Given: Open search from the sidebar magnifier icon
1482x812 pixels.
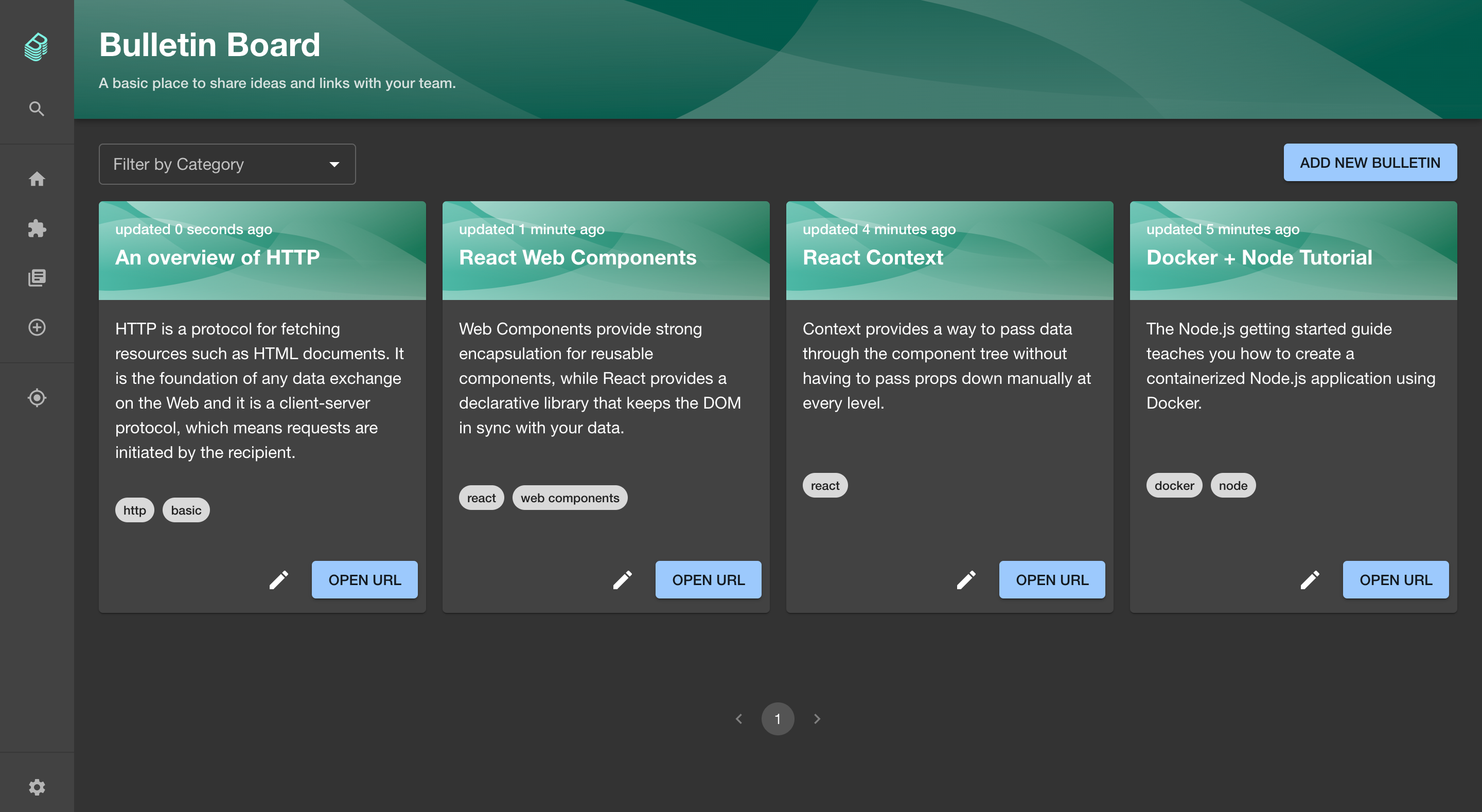Looking at the screenshot, I should point(36,109).
